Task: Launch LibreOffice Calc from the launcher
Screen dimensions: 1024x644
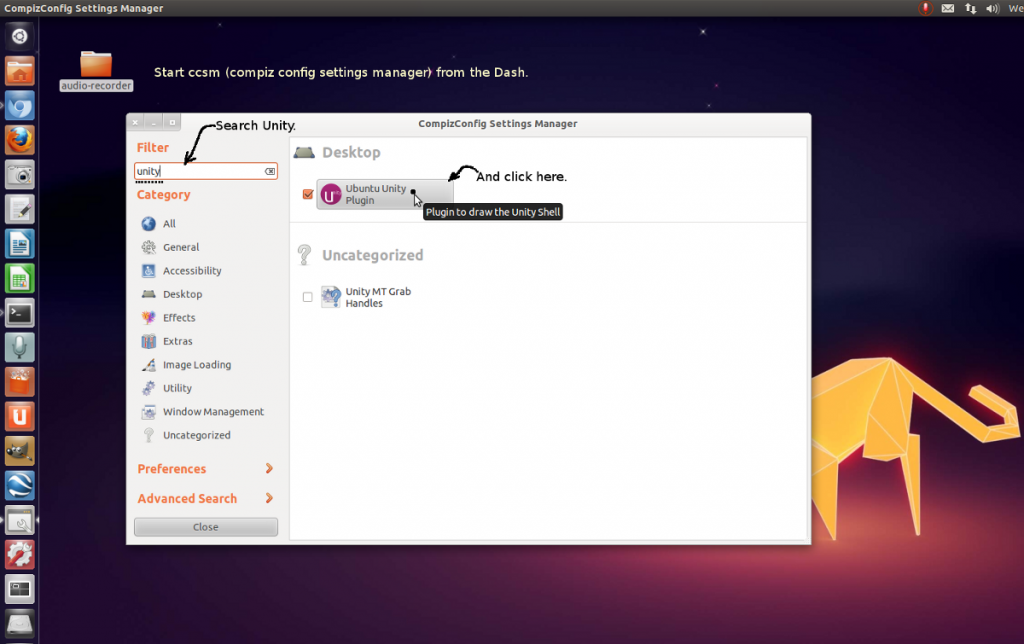Action: pos(20,279)
